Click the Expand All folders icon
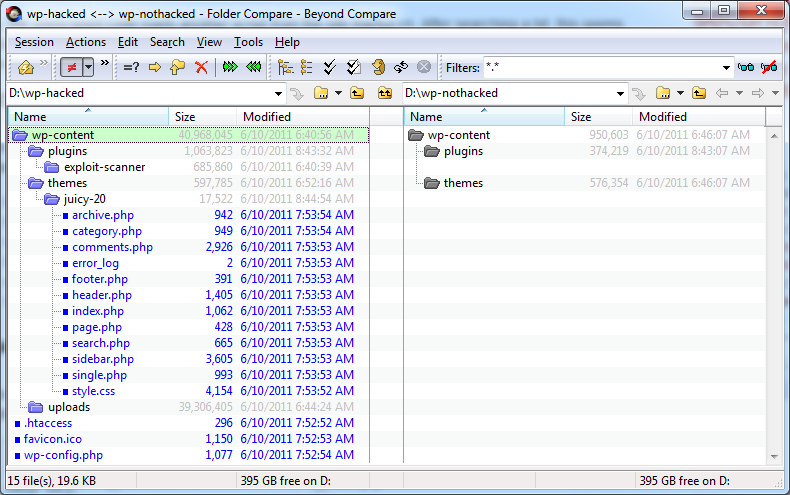 click(286, 67)
